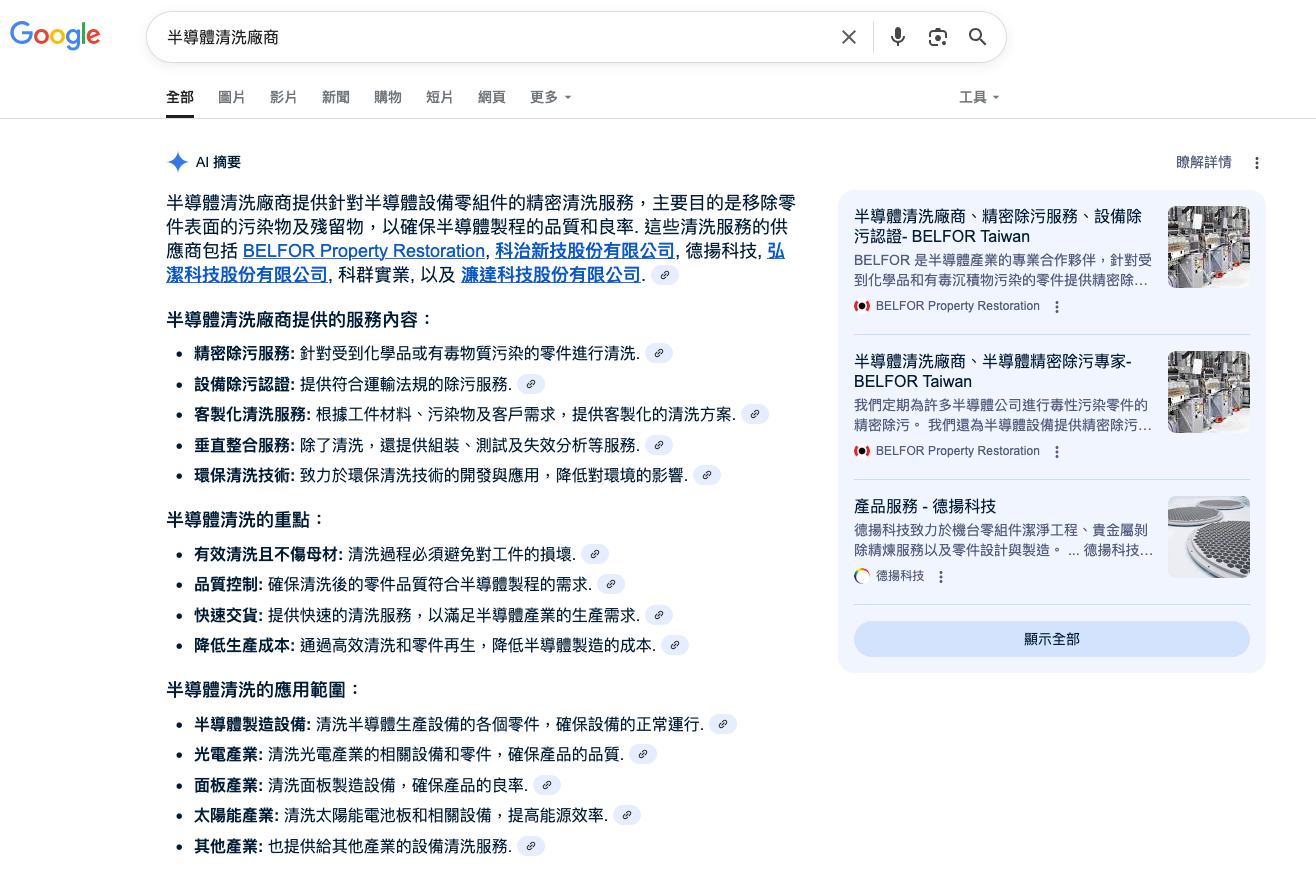Switch to the 影片 tab
Screen dimensions: 1316x876
(x=284, y=97)
